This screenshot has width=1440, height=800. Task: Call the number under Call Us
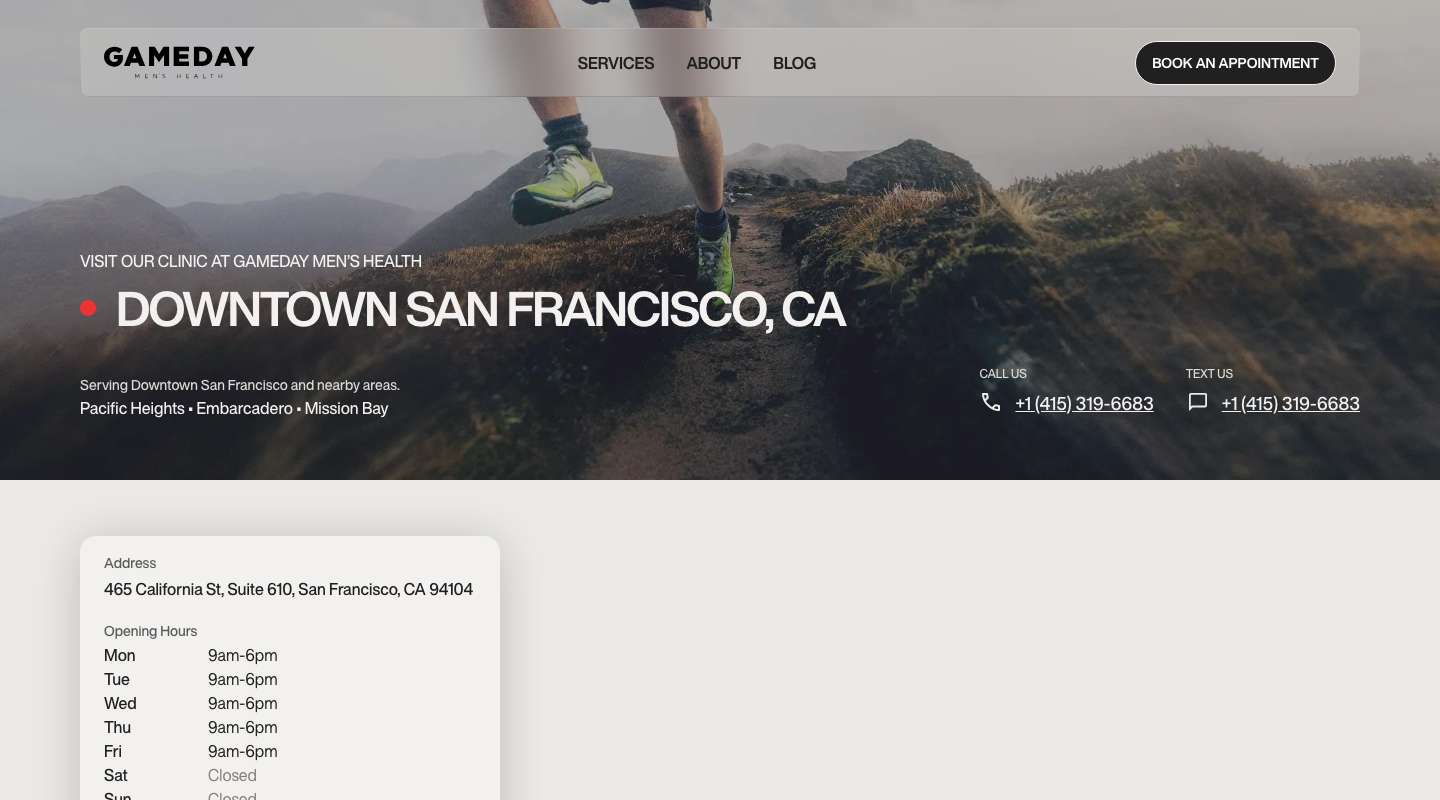(x=1084, y=403)
